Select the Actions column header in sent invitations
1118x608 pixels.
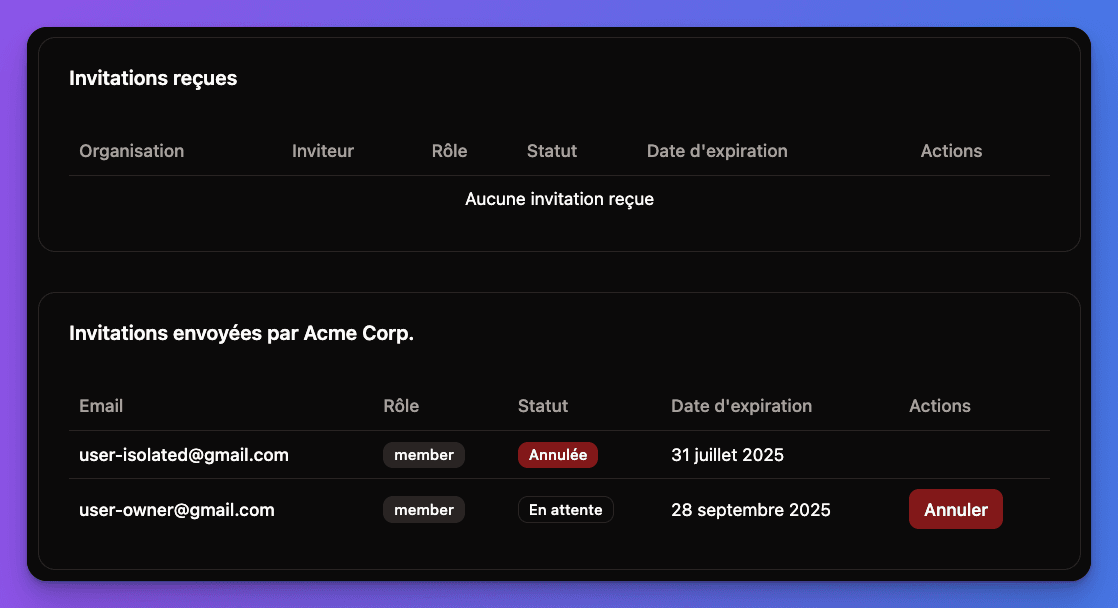tap(940, 406)
